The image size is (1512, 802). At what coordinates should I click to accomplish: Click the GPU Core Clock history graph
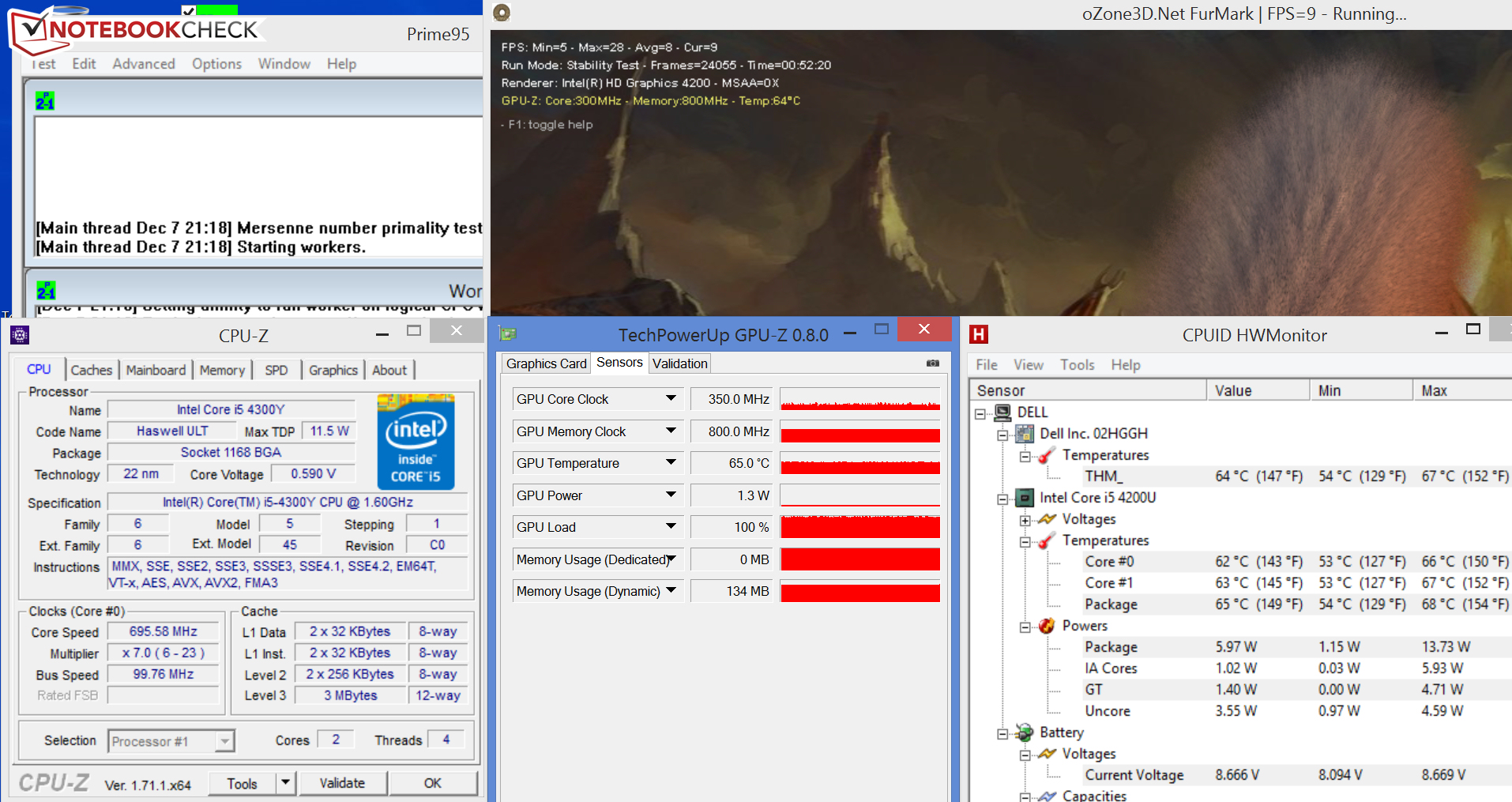860,399
